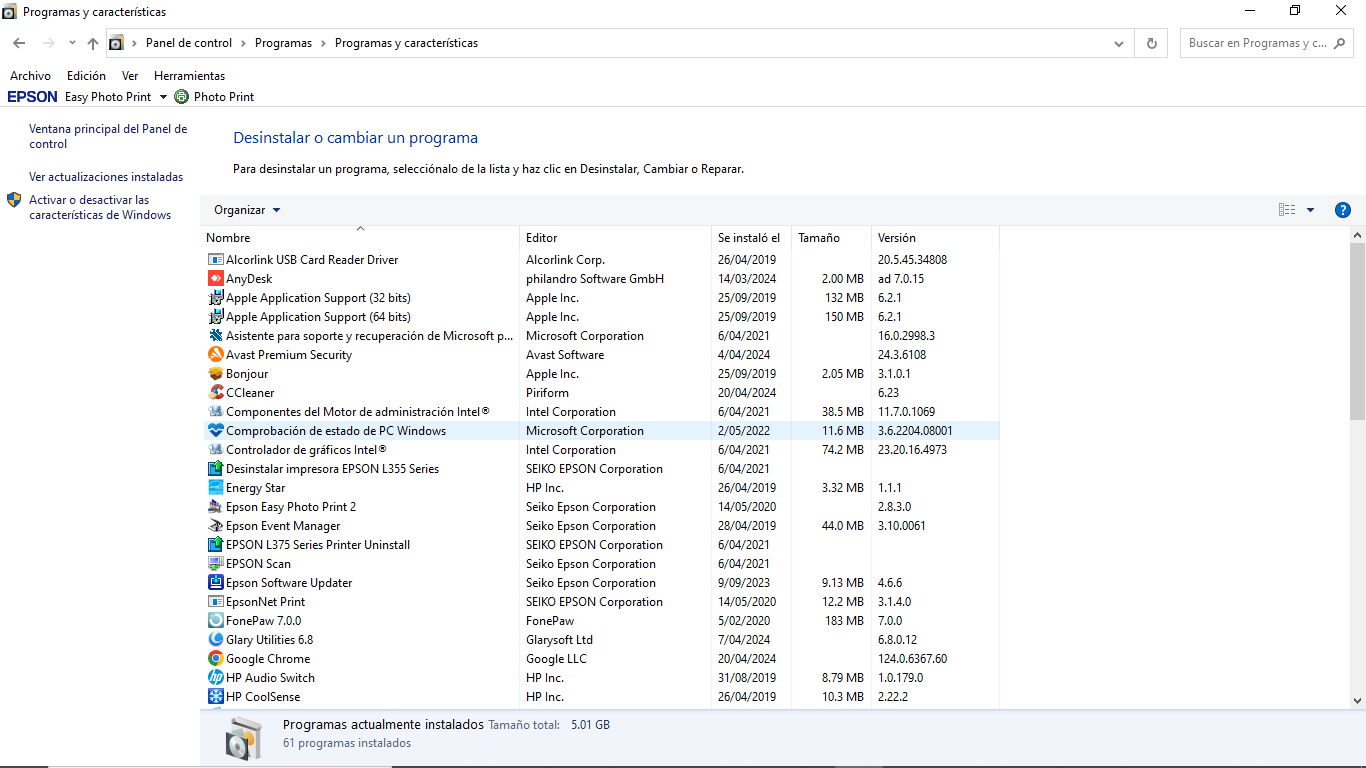Click the AnyDesk program icon

(x=216, y=279)
